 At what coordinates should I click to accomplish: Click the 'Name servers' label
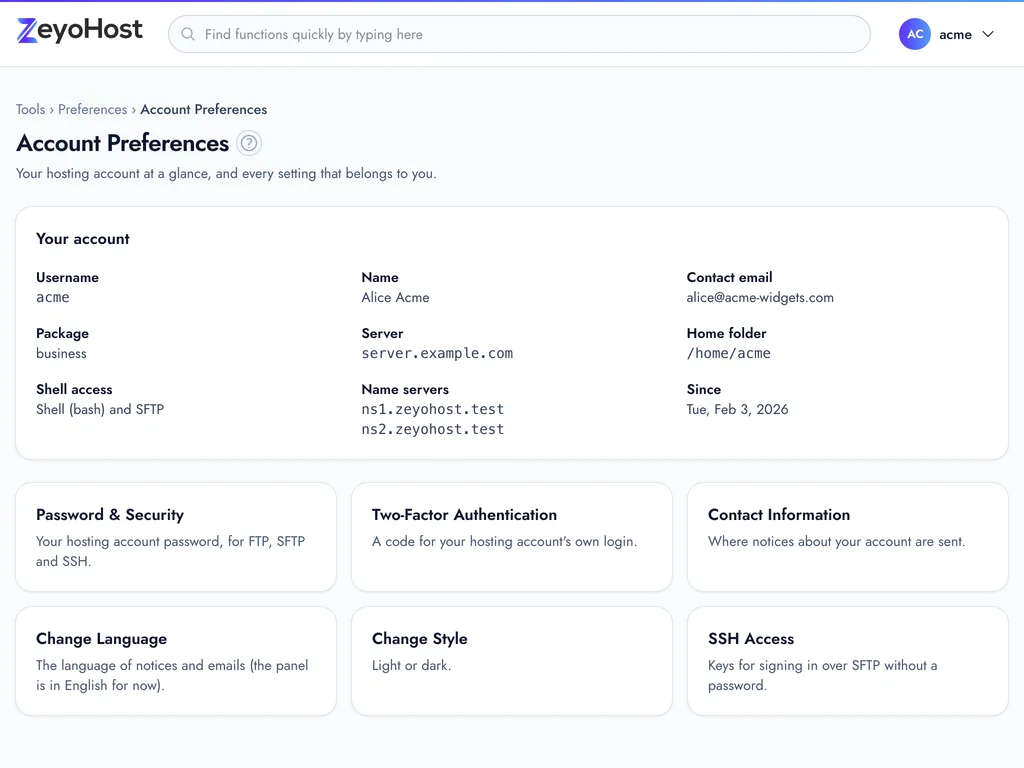pyautogui.click(x=405, y=389)
